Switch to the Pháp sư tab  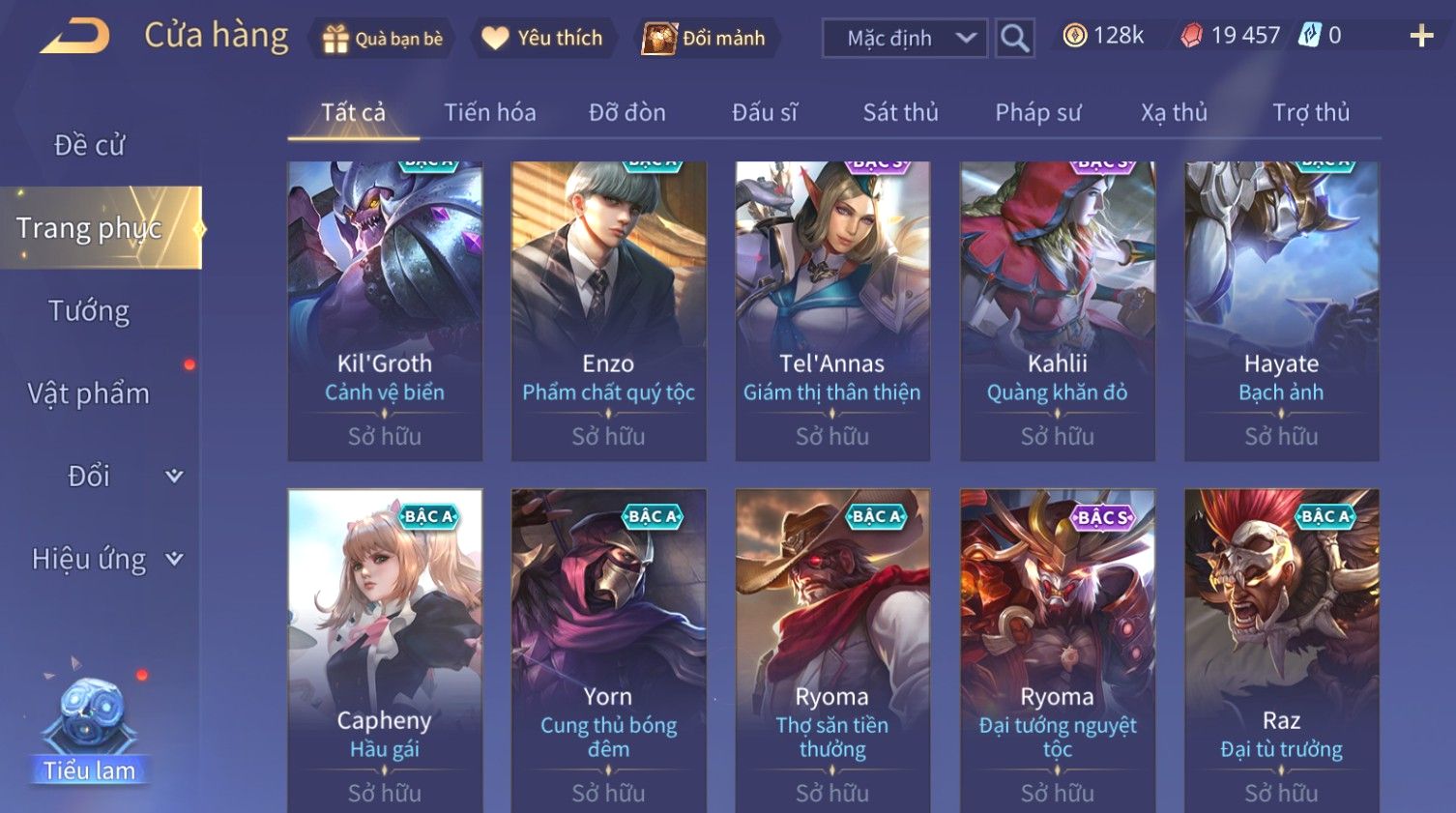pos(1038,112)
